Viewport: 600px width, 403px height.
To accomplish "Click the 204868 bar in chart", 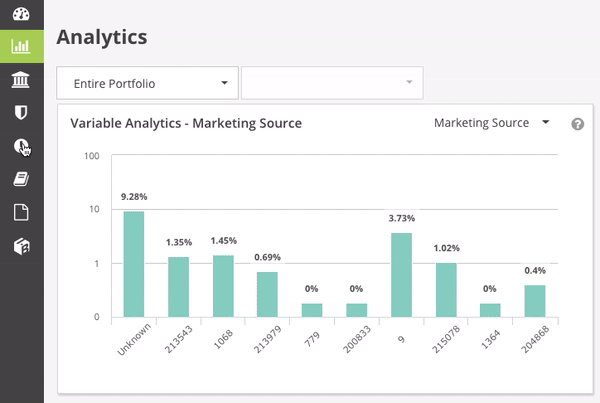I will pyautogui.click(x=535, y=301).
